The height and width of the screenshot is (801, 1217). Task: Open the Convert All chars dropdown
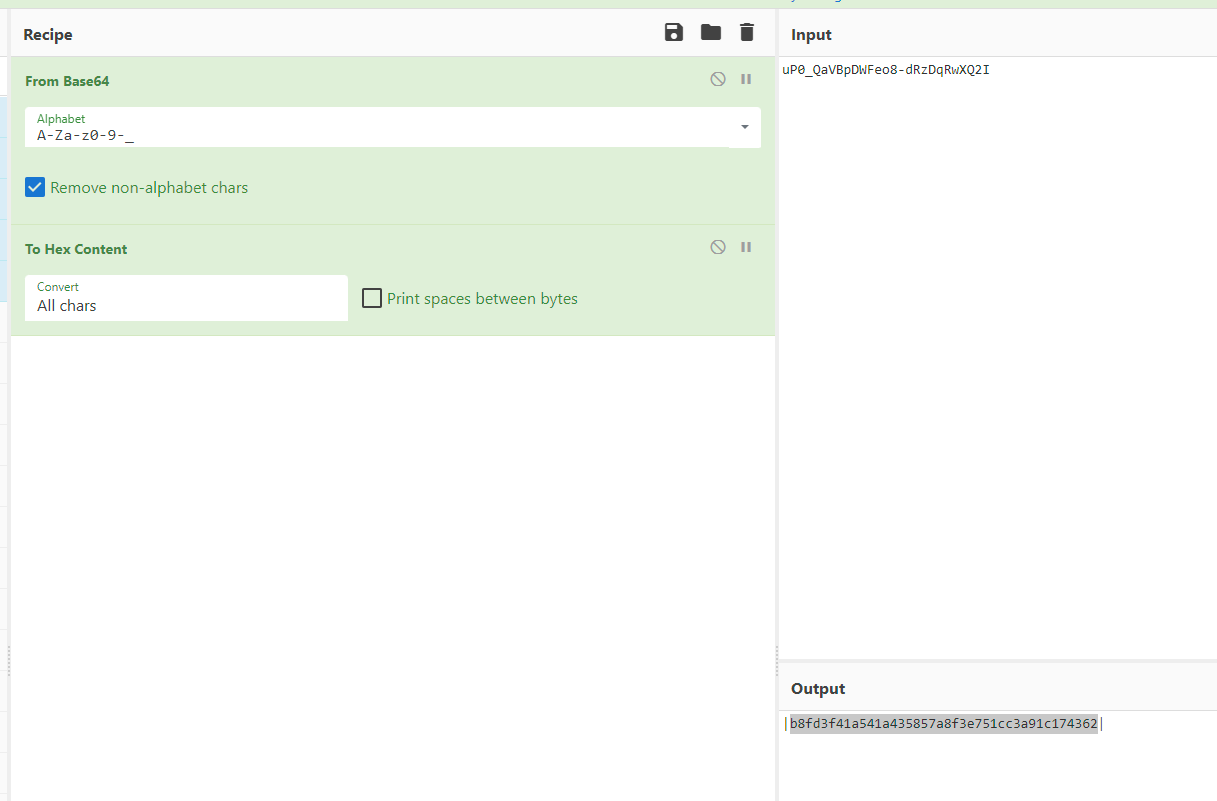[186, 298]
